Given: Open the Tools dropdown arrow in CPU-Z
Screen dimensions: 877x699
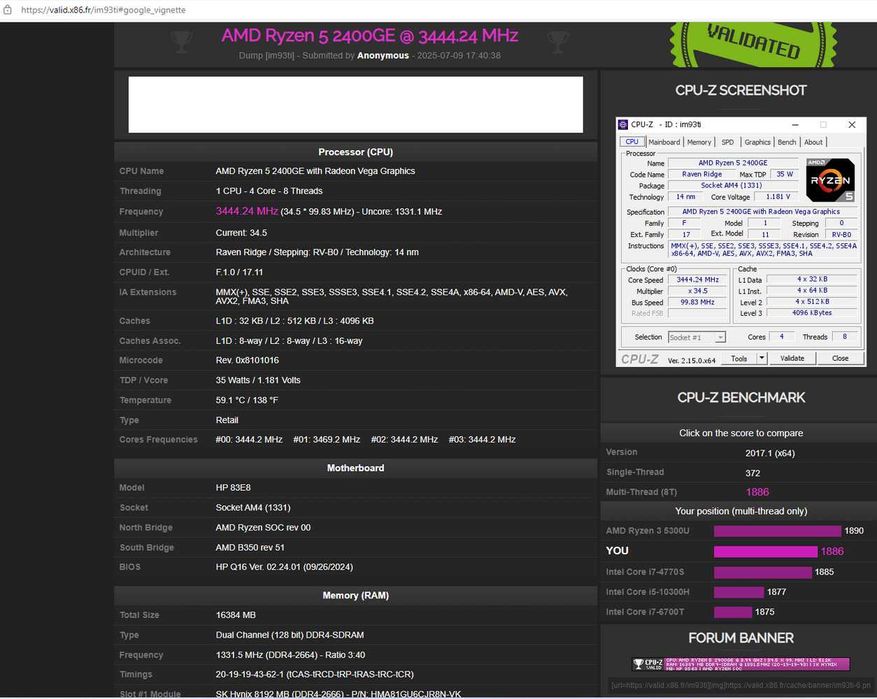Looking at the screenshot, I should pos(761,358).
